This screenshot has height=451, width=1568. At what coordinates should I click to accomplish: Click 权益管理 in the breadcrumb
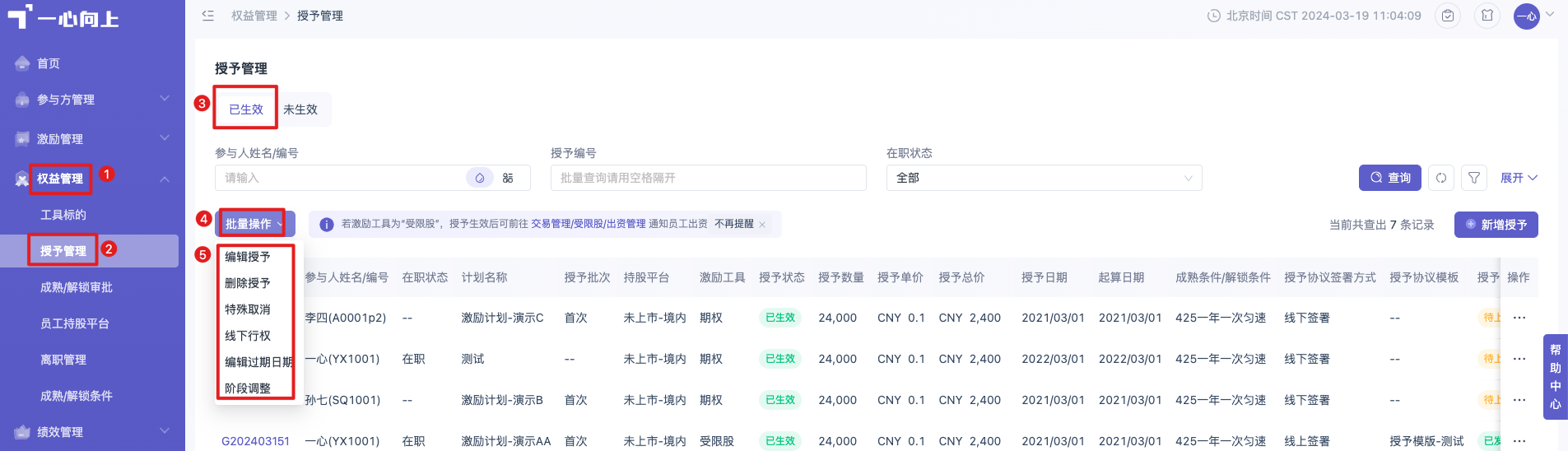click(254, 16)
